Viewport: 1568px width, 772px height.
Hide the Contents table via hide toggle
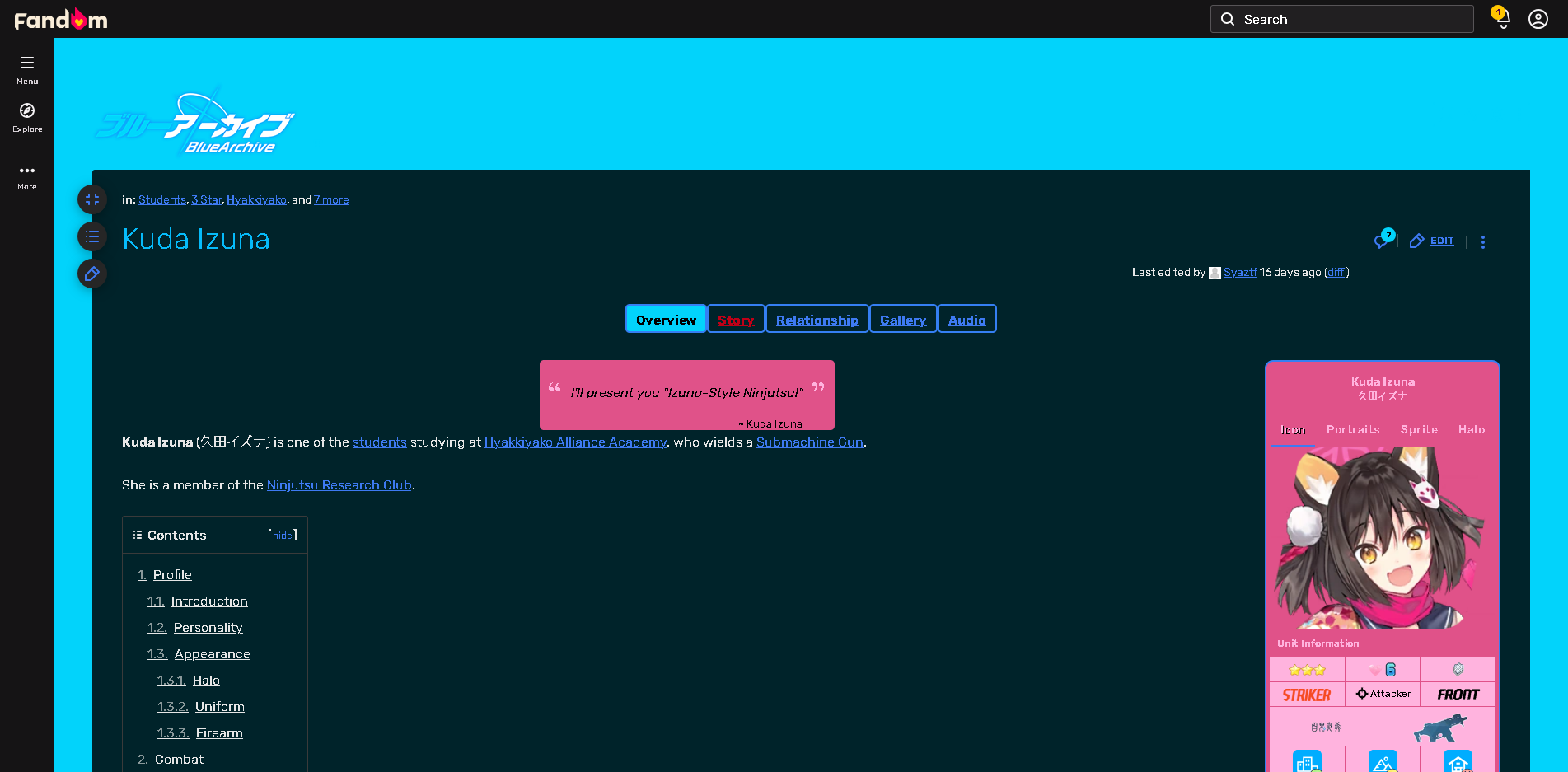[x=283, y=535]
